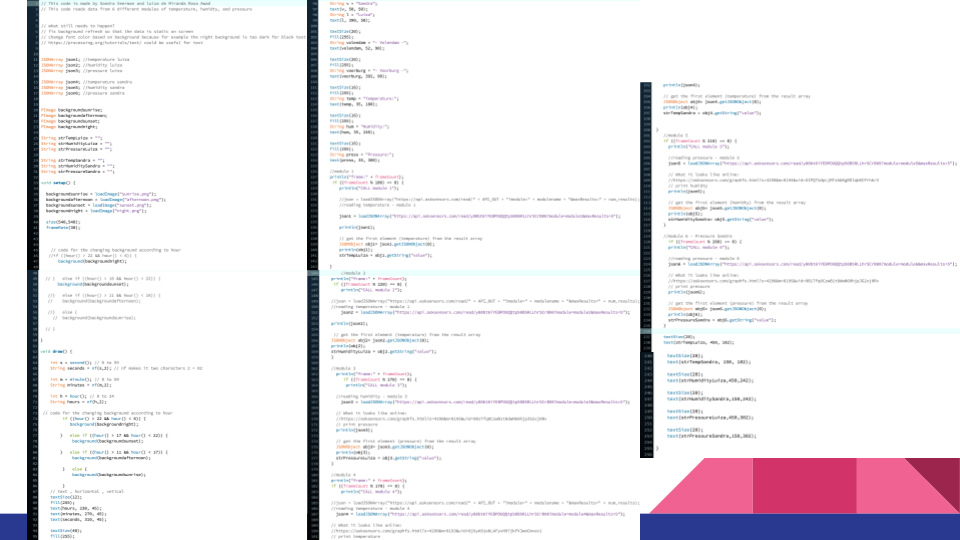The image size is (960, 540).
Task: Click the 'PImage backgroundnight;' declaration line
Action: click(69, 127)
